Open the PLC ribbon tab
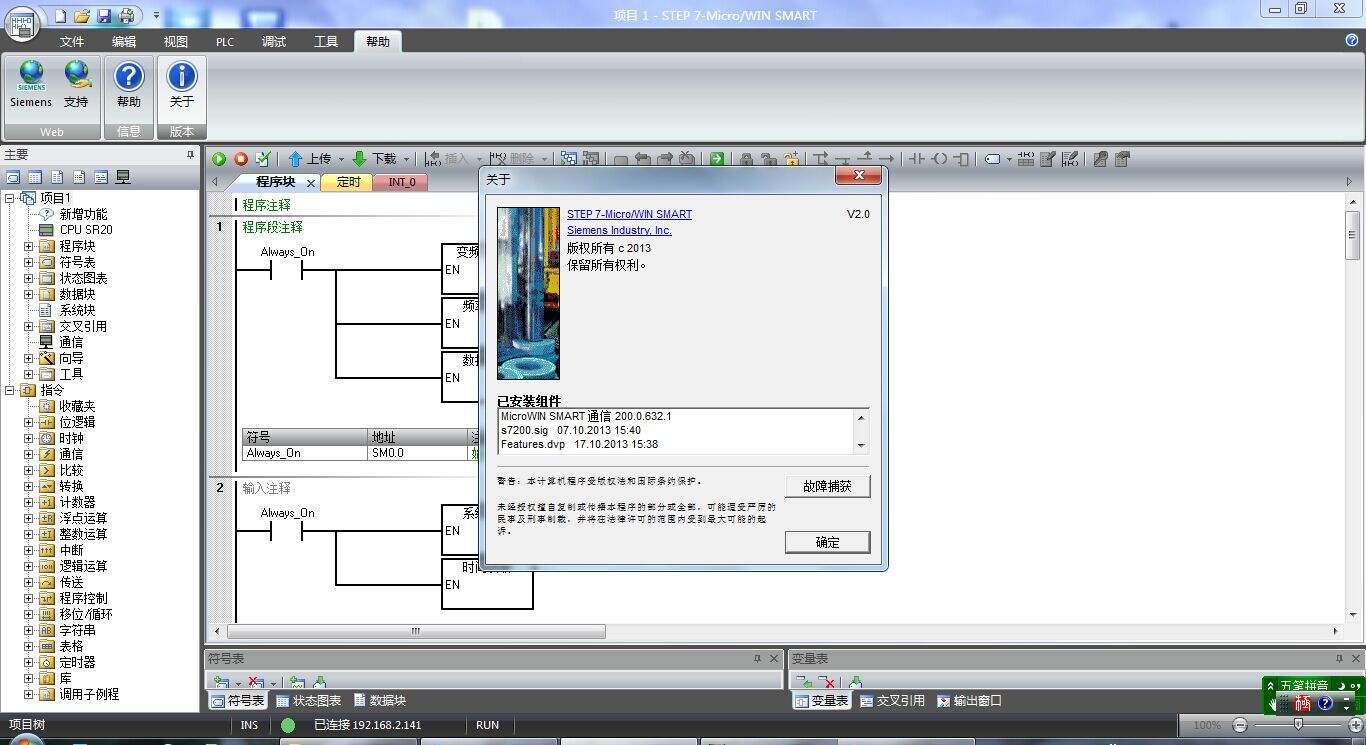 pyautogui.click(x=225, y=41)
